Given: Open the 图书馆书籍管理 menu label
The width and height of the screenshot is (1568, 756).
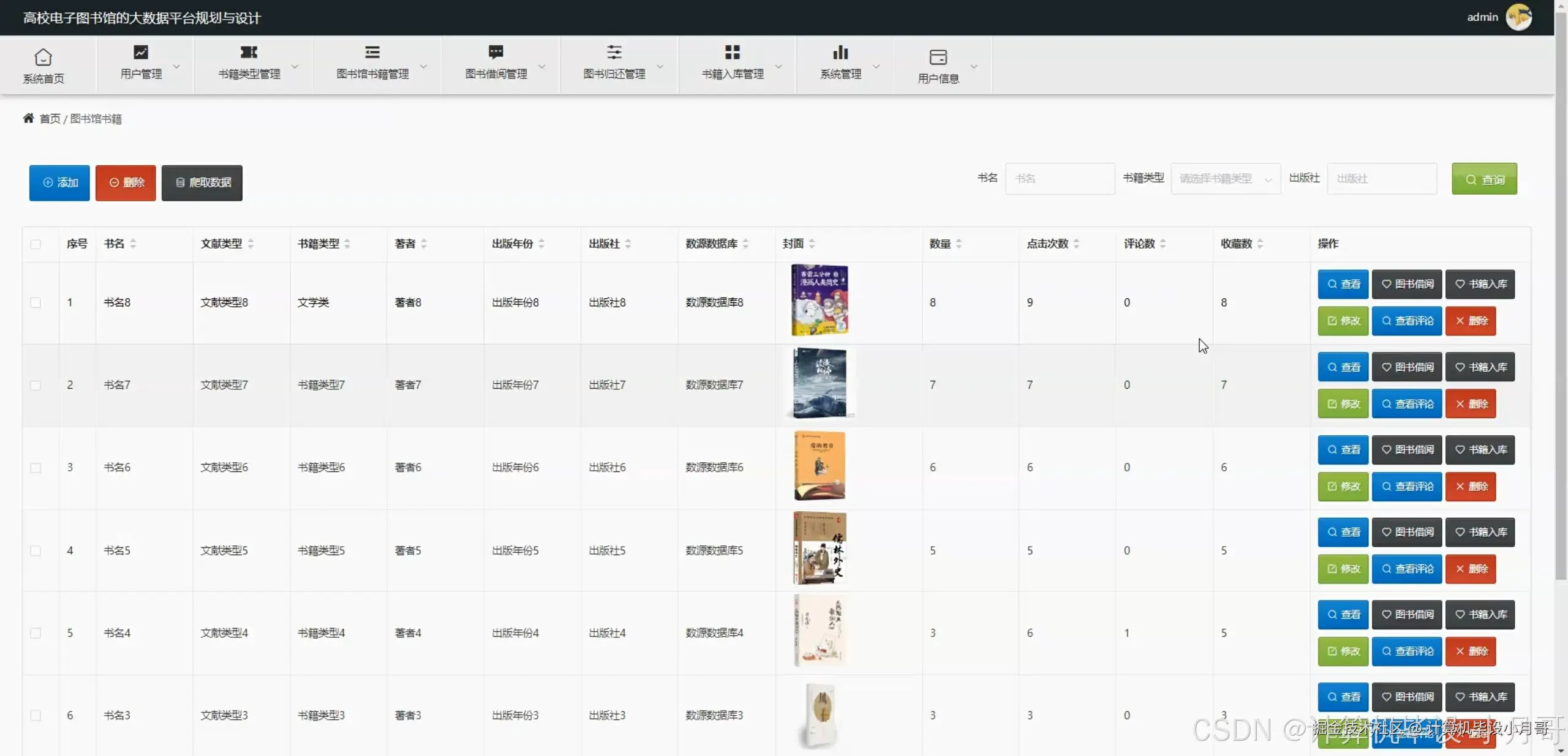Looking at the screenshot, I should [372, 74].
